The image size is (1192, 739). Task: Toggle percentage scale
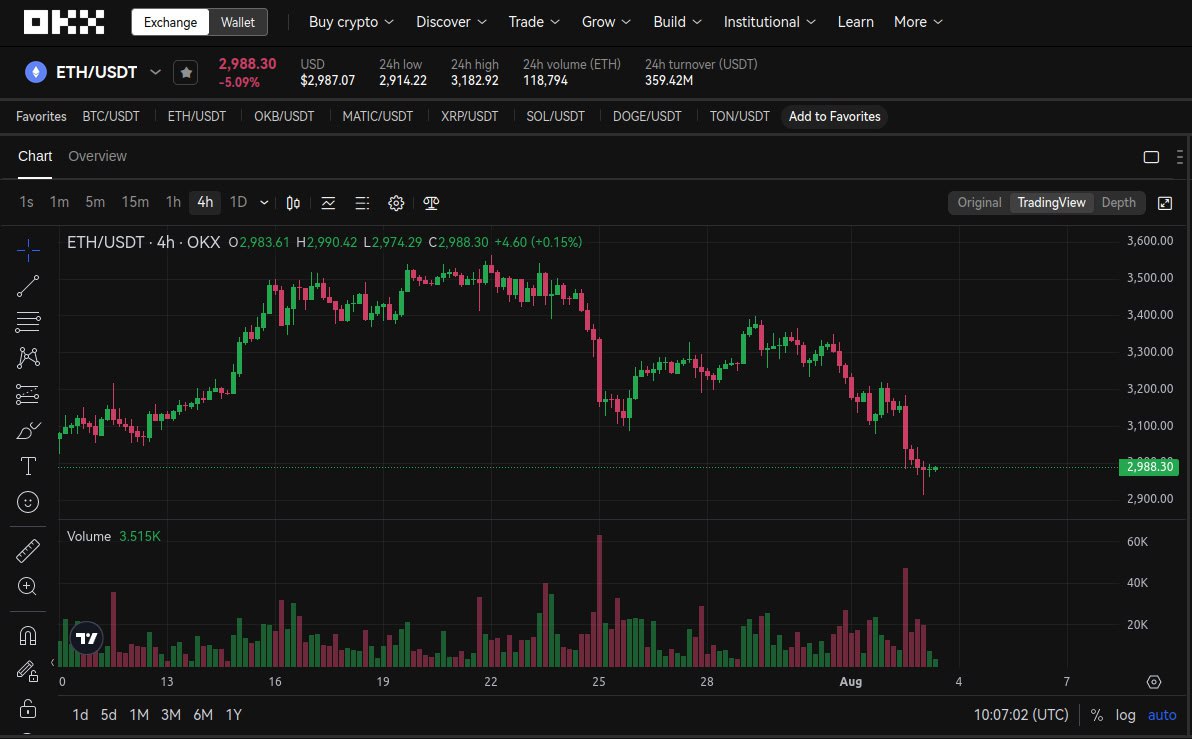point(1096,715)
